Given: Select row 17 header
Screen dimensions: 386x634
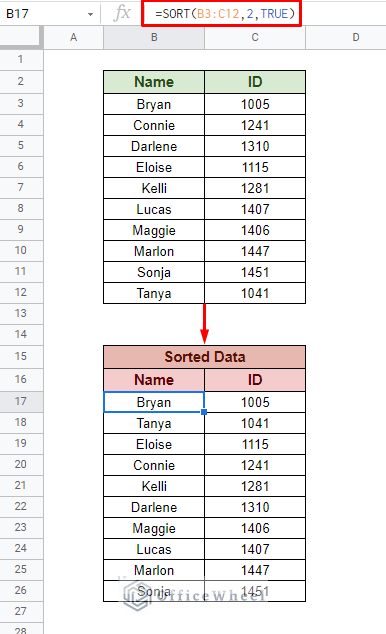Looking at the screenshot, I should point(21,402).
